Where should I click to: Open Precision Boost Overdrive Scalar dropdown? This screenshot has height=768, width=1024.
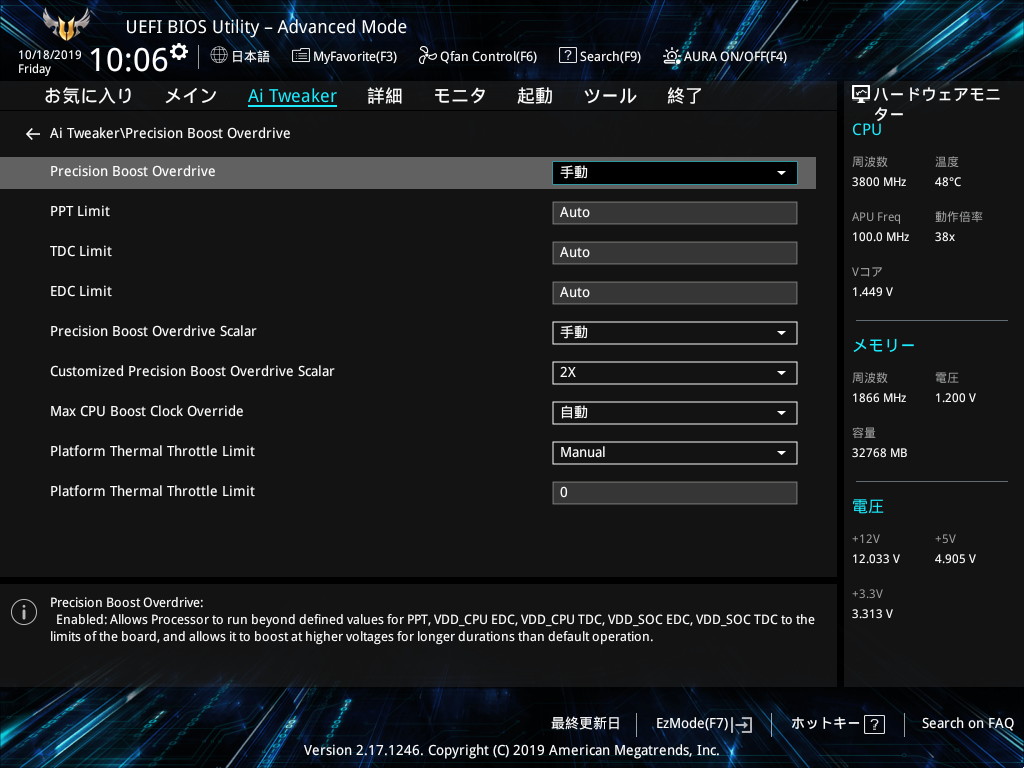[675, 332]
